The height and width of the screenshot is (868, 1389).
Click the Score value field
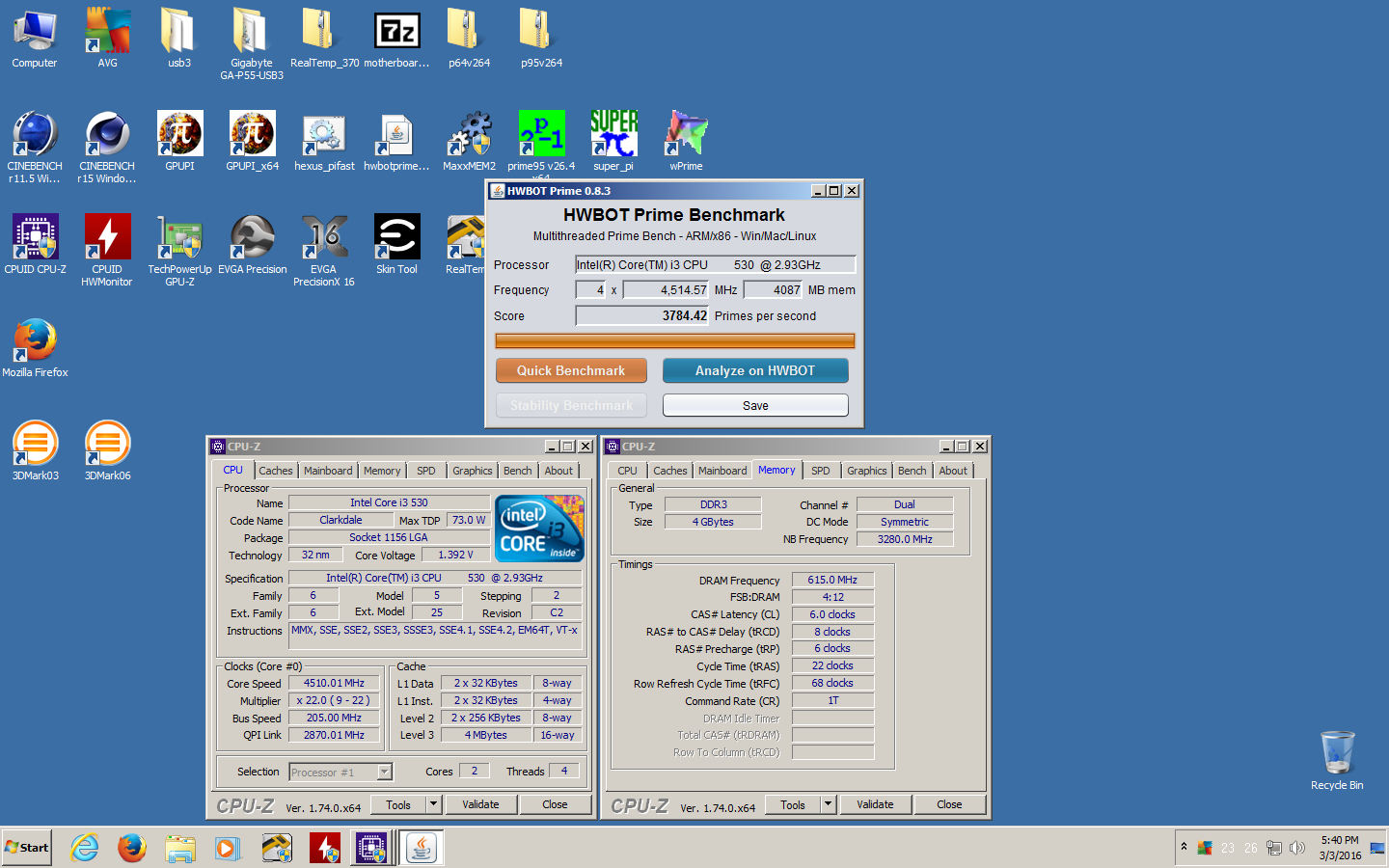(x=642, y=315)
